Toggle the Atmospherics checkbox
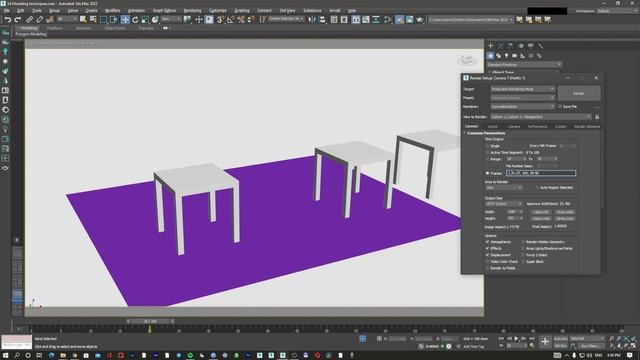This screenshot has width=640, height=360. coord(487,242)
